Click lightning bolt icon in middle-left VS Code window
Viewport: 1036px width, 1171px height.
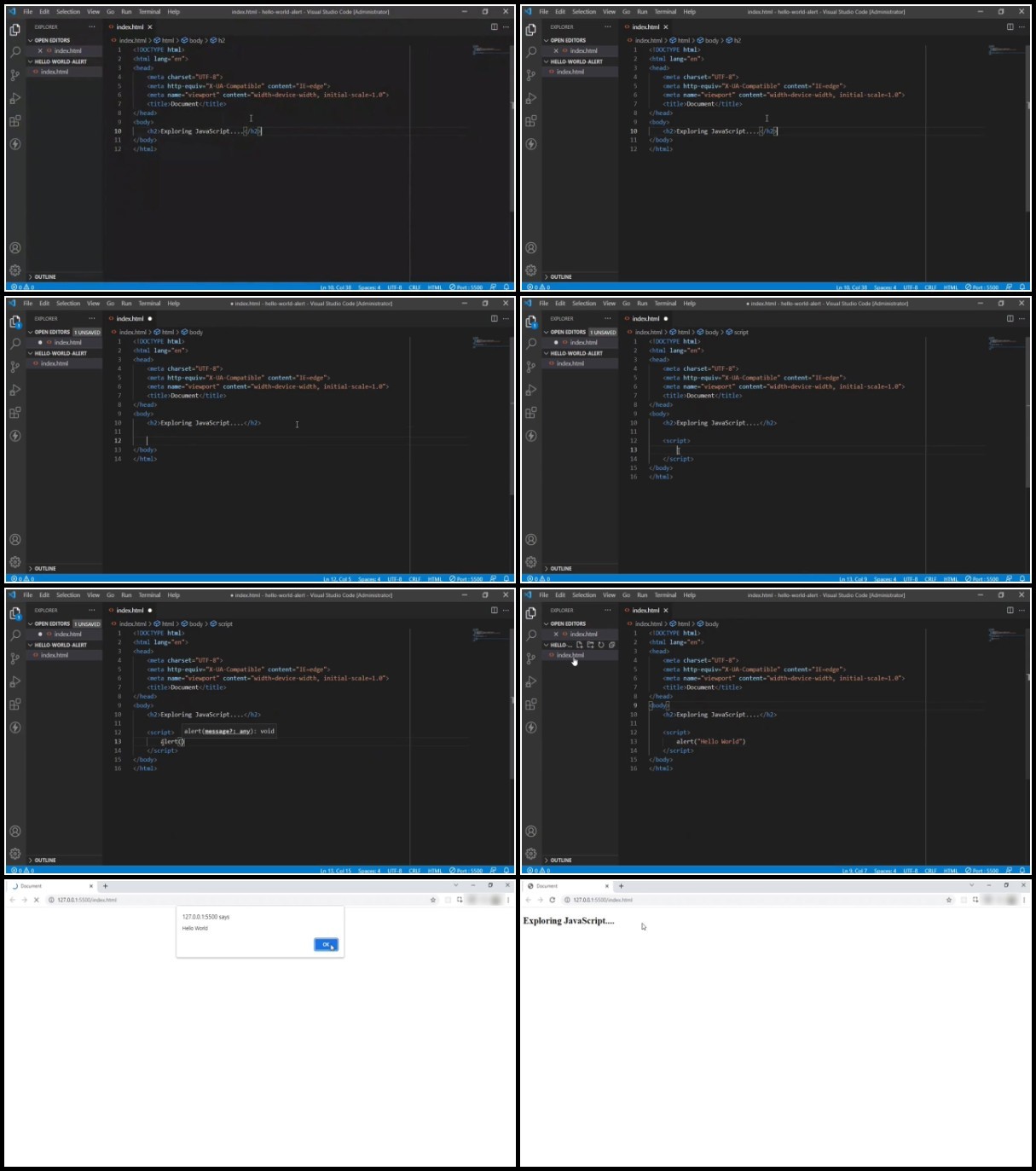[14, 436]
